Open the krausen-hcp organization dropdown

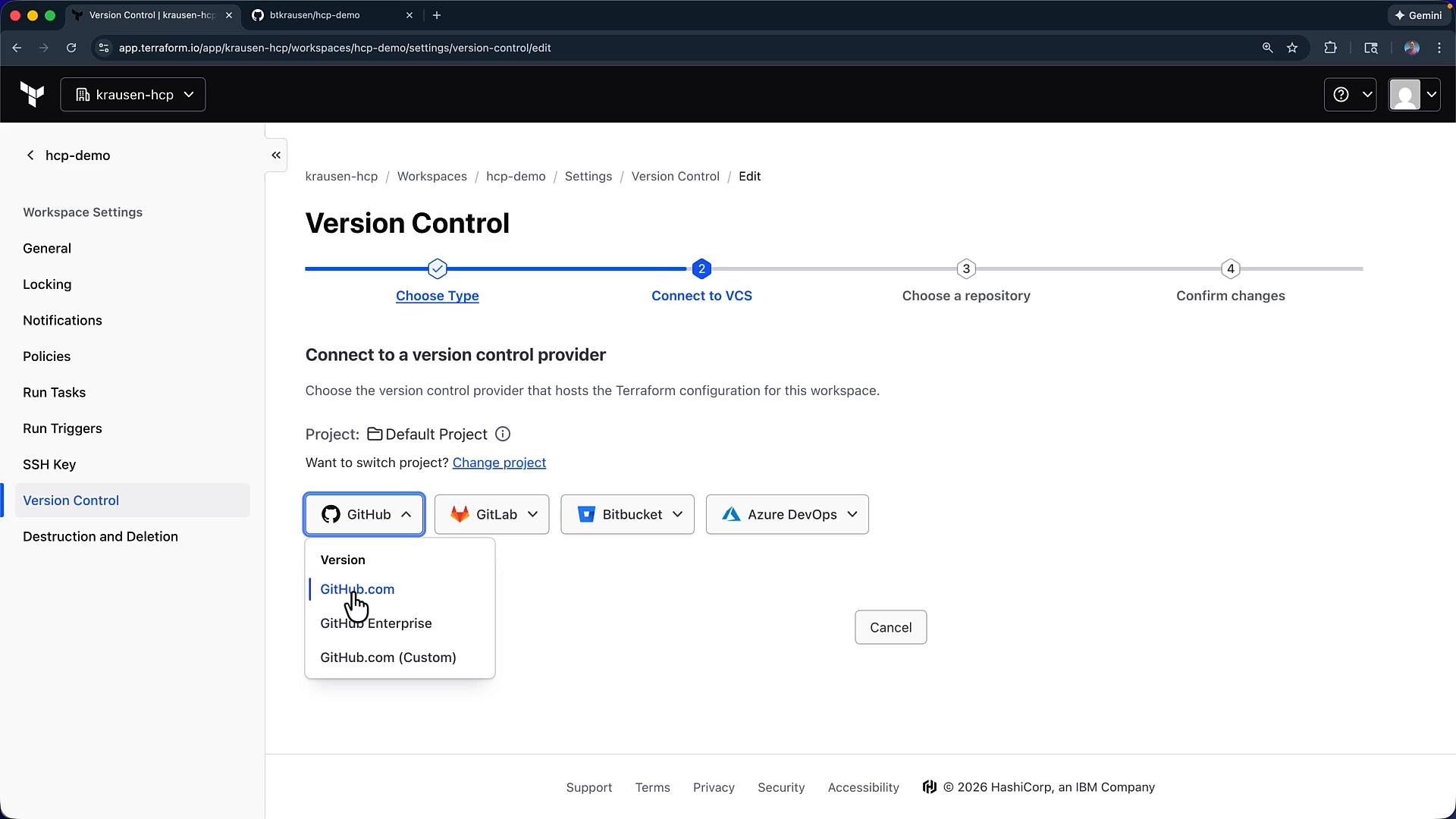click(x=133, y=95)
